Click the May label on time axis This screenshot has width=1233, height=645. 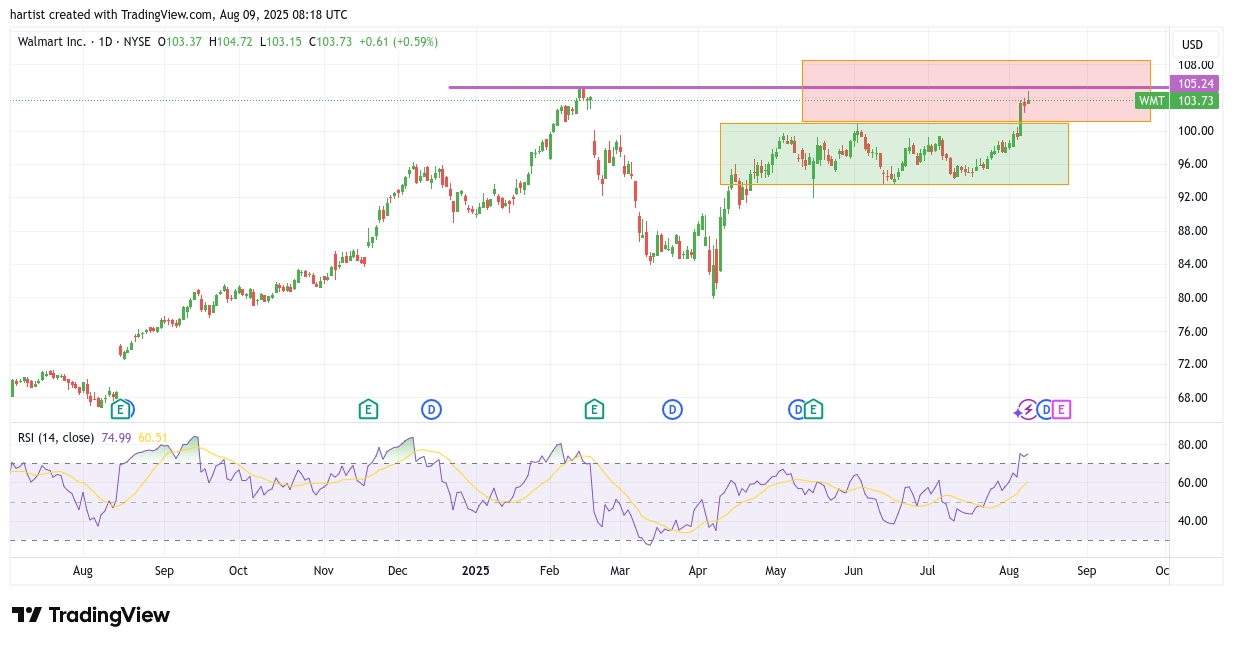pyautogui.click(x=776, y=571)
